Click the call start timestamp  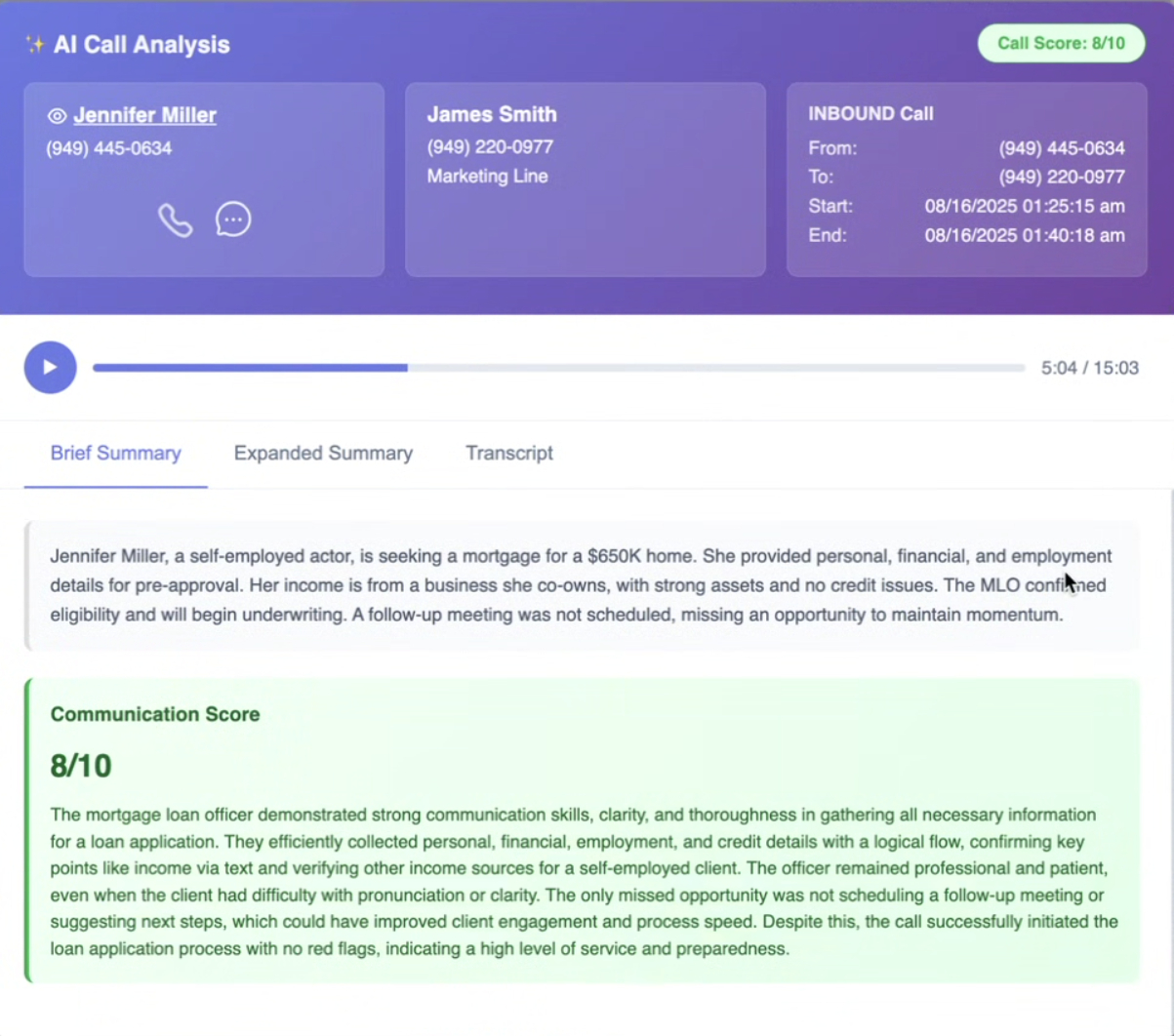(1025, 206)
